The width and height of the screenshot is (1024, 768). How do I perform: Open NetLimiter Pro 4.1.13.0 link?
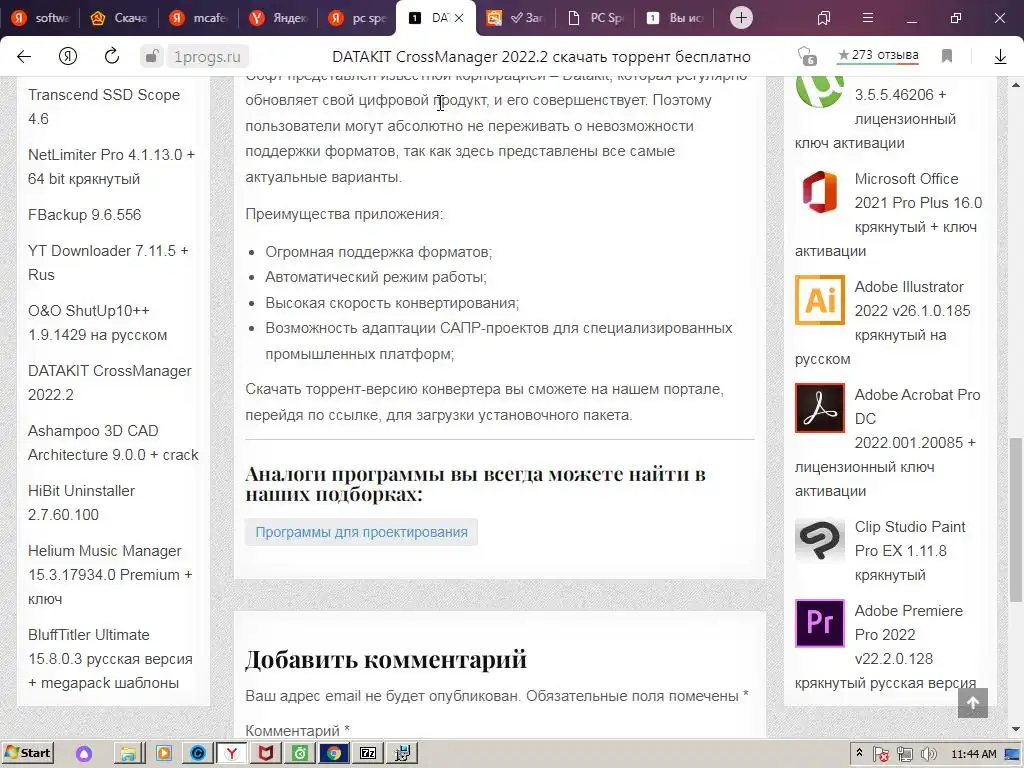point(112,167)
